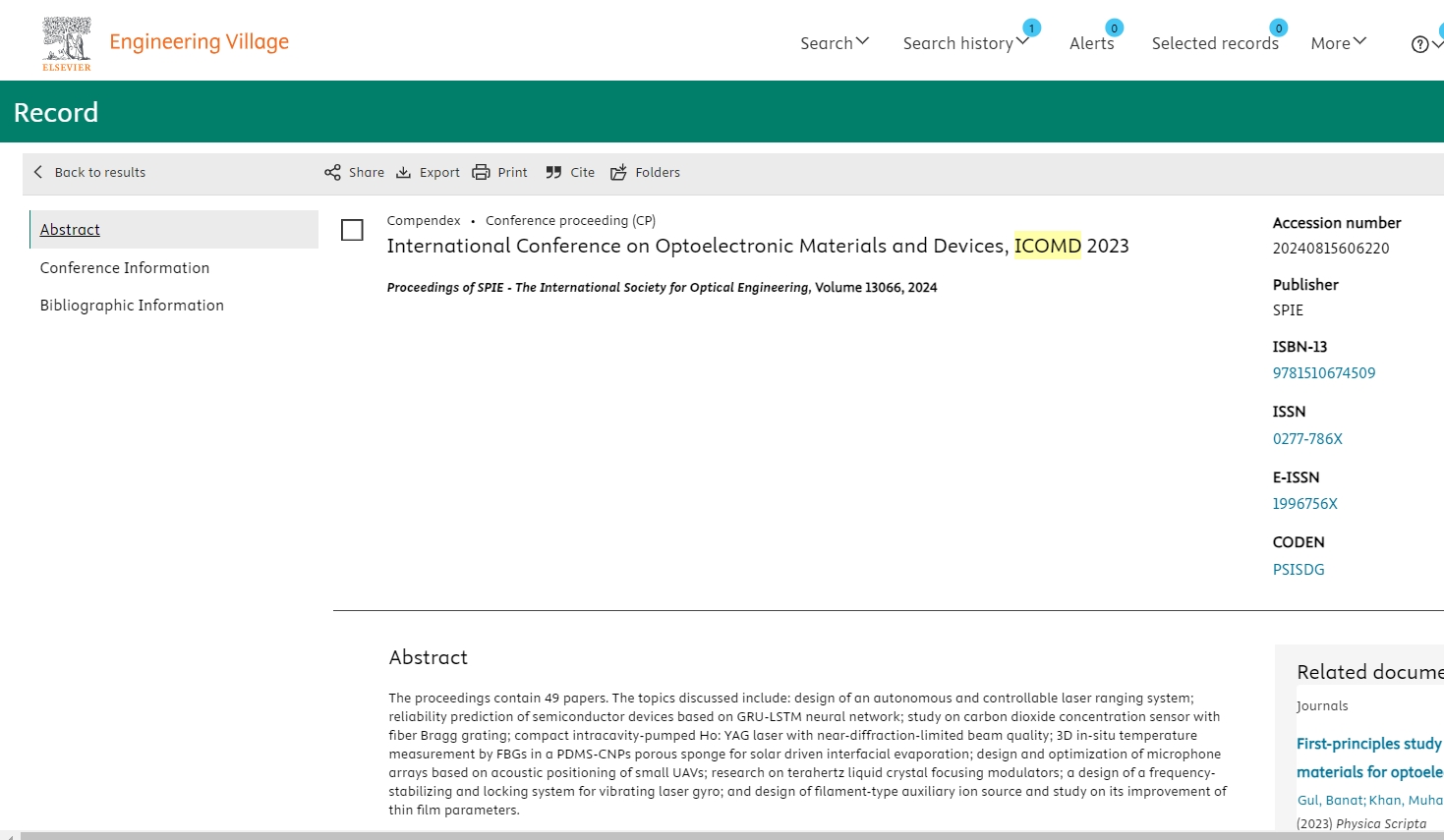Viewport: 1444px width, 840px height.
Task: Open the Engineering Village home link
Action: tap(200, 41)
